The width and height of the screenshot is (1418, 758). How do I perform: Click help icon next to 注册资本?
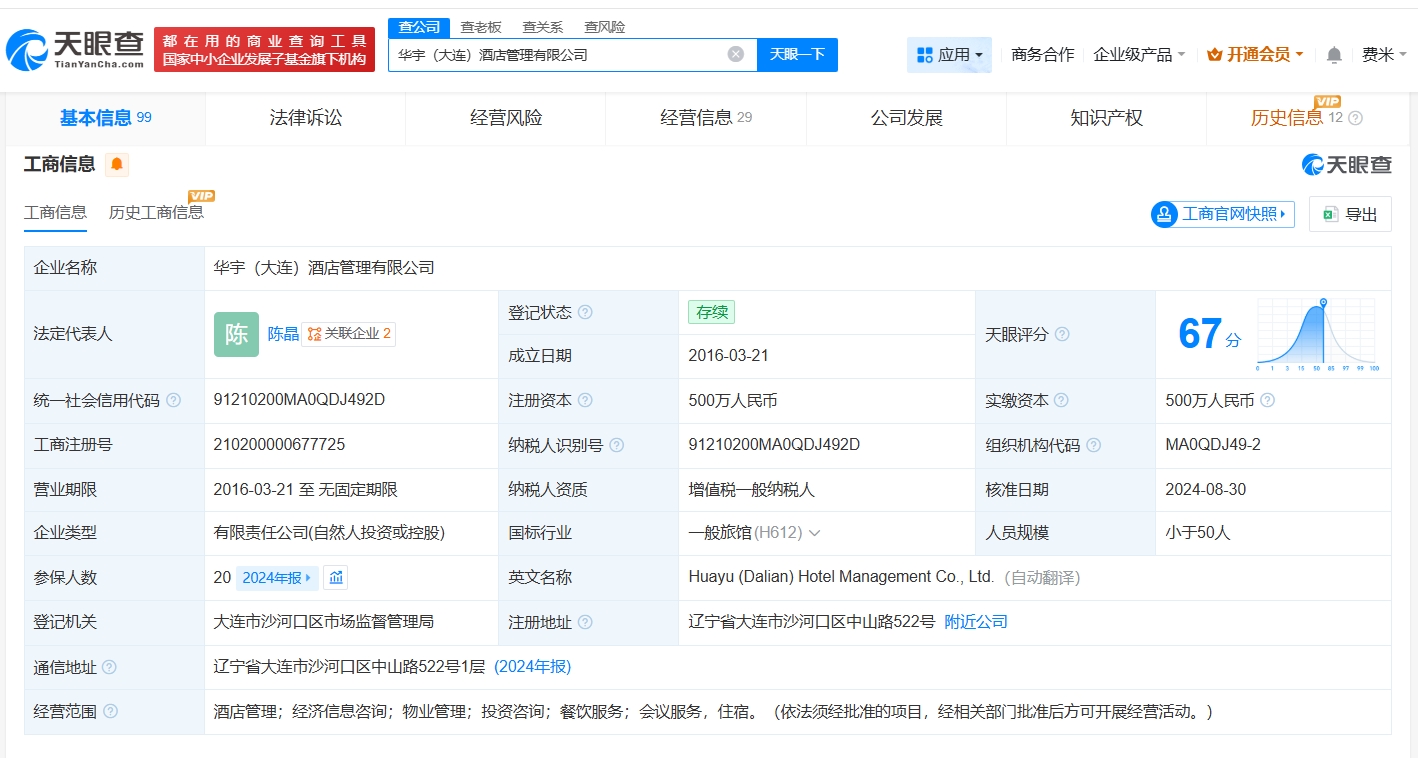point(585,400)
